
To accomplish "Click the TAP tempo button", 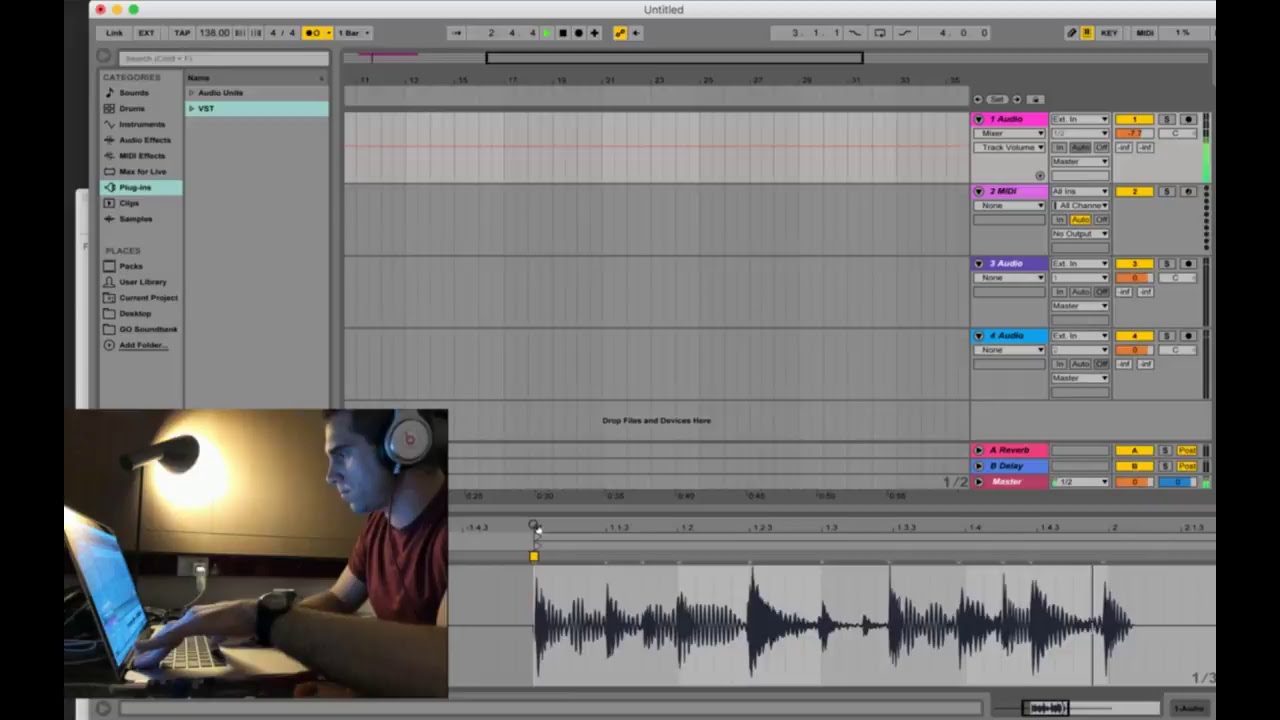I will [x=182, y=33].
